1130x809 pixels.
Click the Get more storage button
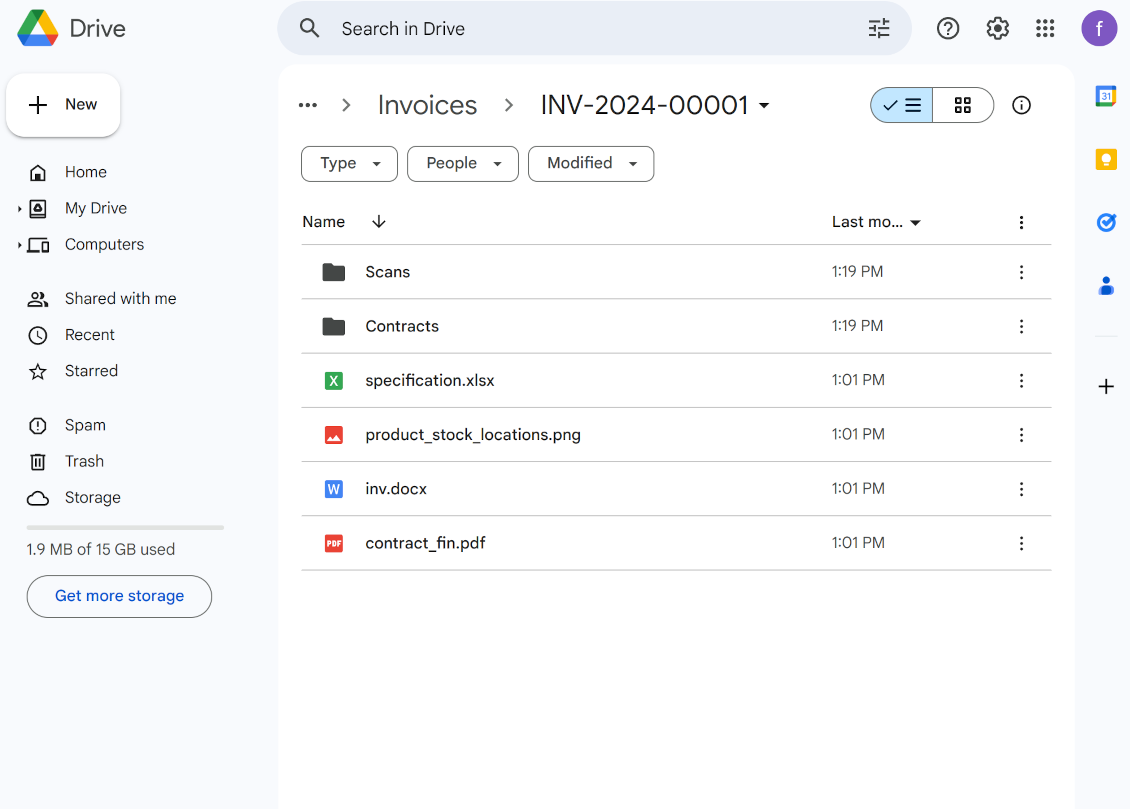pos(119,596)
